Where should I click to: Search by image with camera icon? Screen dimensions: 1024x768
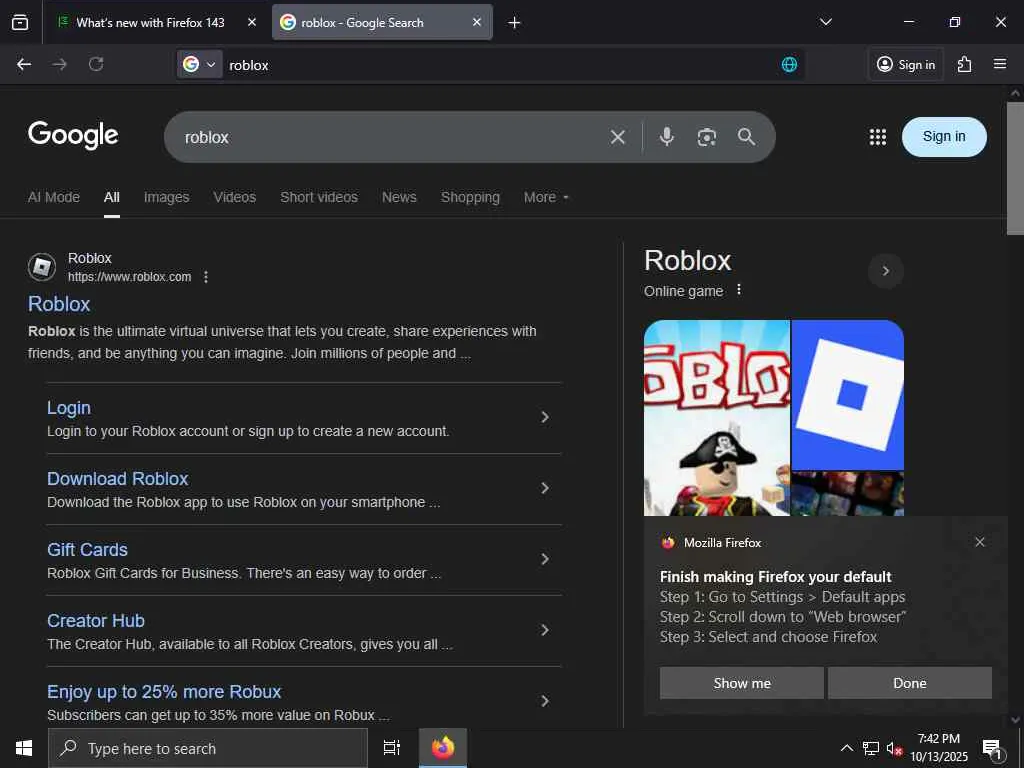tap(707, 137)
